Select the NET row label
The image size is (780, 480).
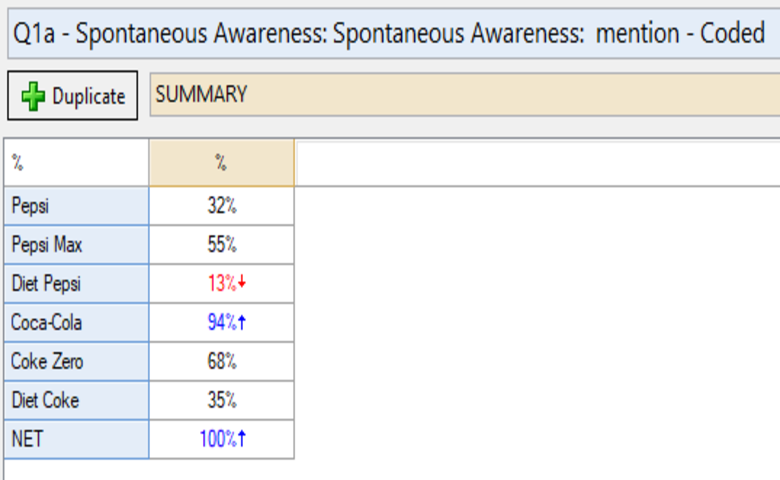click(x=76, y=439)
